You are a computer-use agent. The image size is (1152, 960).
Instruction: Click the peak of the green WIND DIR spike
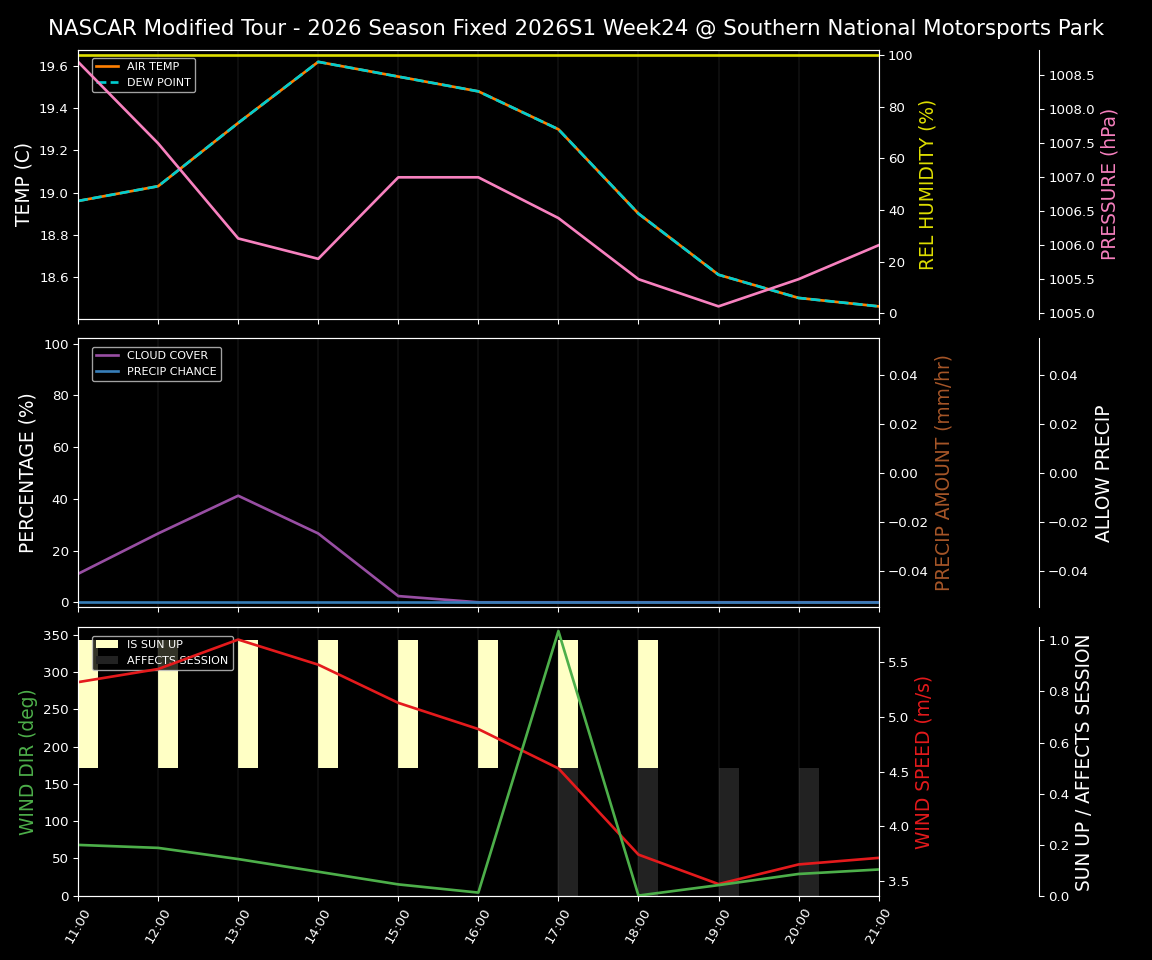(x=558, y=632)
